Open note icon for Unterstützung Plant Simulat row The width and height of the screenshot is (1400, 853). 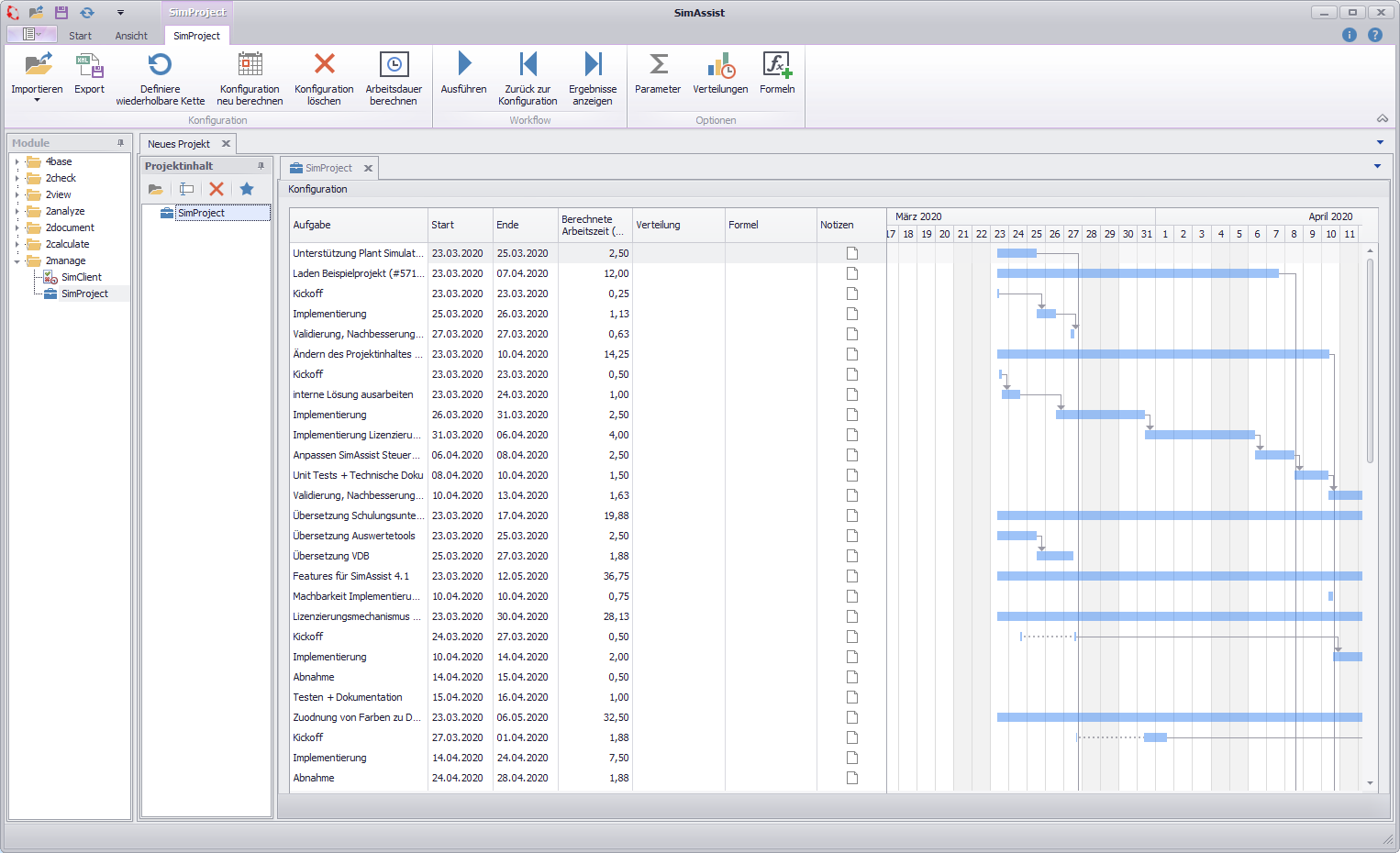tap(851, 253)
